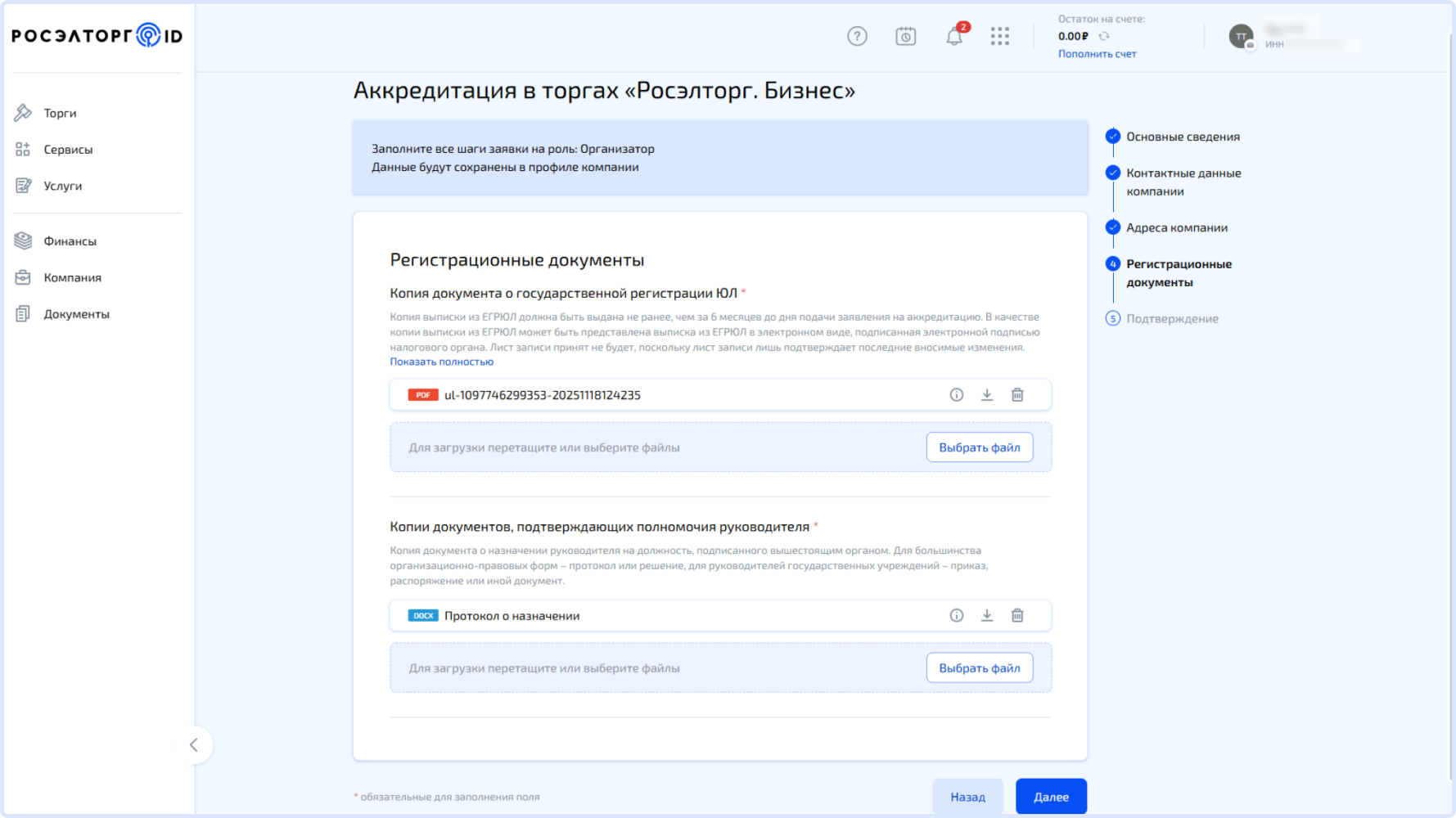Go to Финансы sidebar section
This screenshot has height=818, width=1456.
coord(70,241)
